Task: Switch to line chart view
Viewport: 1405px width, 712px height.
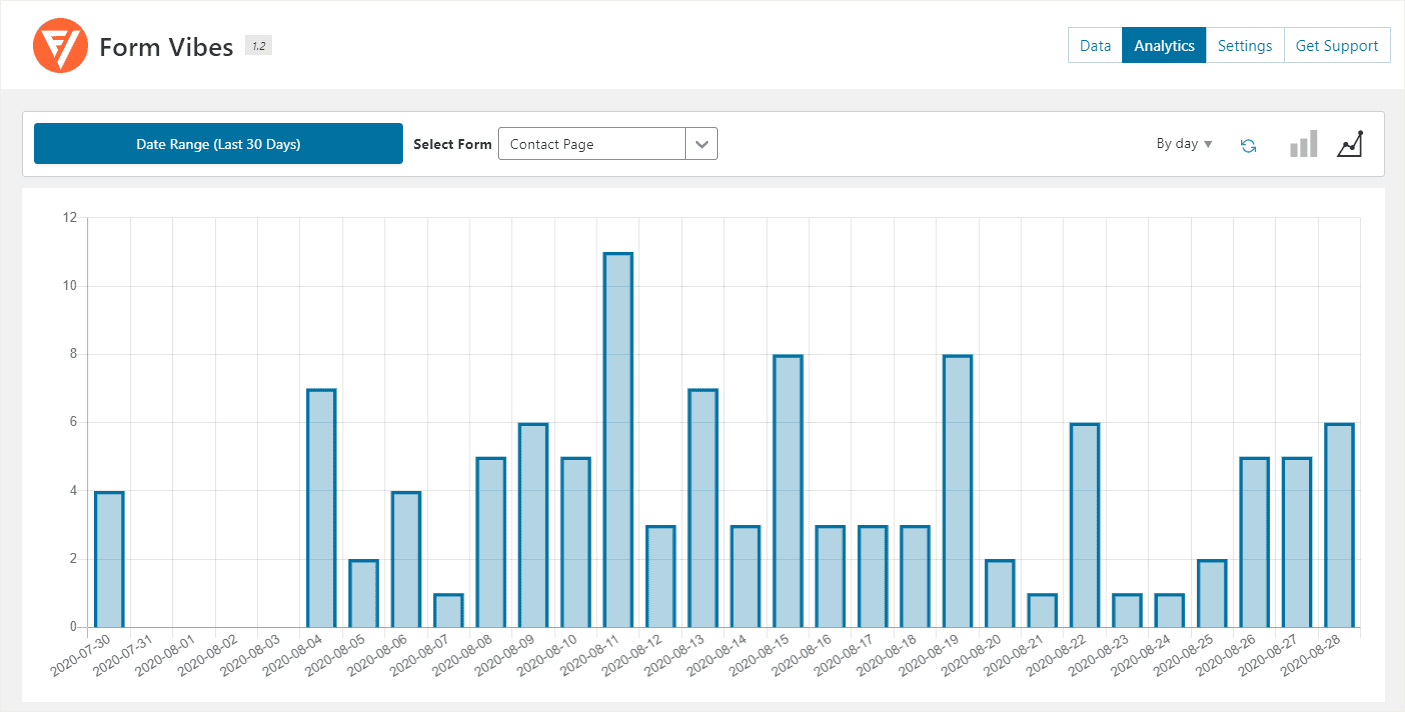Action: click(1350, 145)
